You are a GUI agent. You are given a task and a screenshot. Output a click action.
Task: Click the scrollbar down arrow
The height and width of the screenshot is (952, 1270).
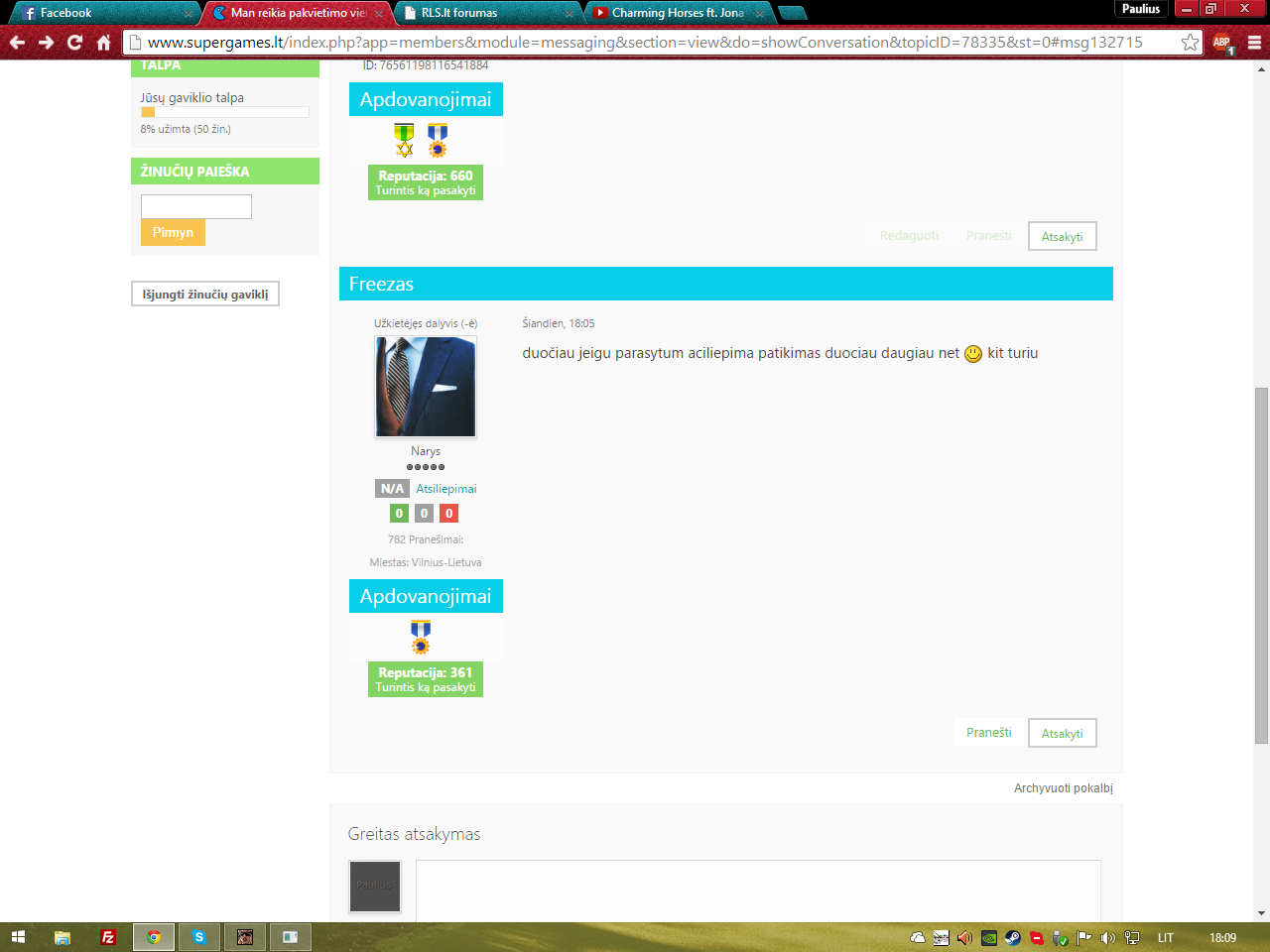click(x=1261, y=913)
